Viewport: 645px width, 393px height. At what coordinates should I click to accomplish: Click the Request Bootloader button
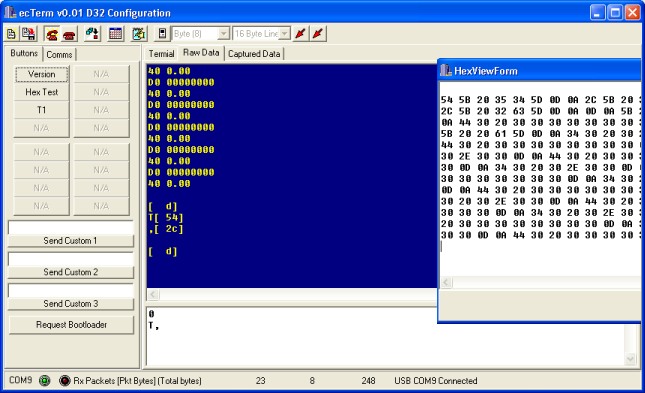coord(71,325)
